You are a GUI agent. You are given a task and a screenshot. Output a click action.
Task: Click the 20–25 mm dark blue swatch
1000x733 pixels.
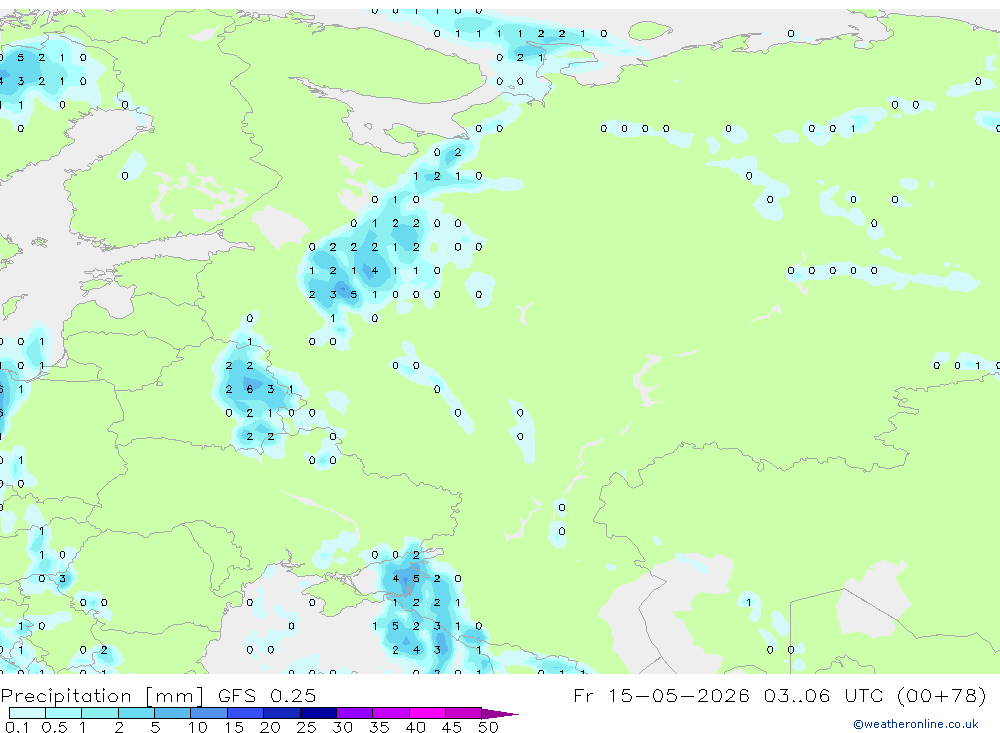click(x=282, y=713)
